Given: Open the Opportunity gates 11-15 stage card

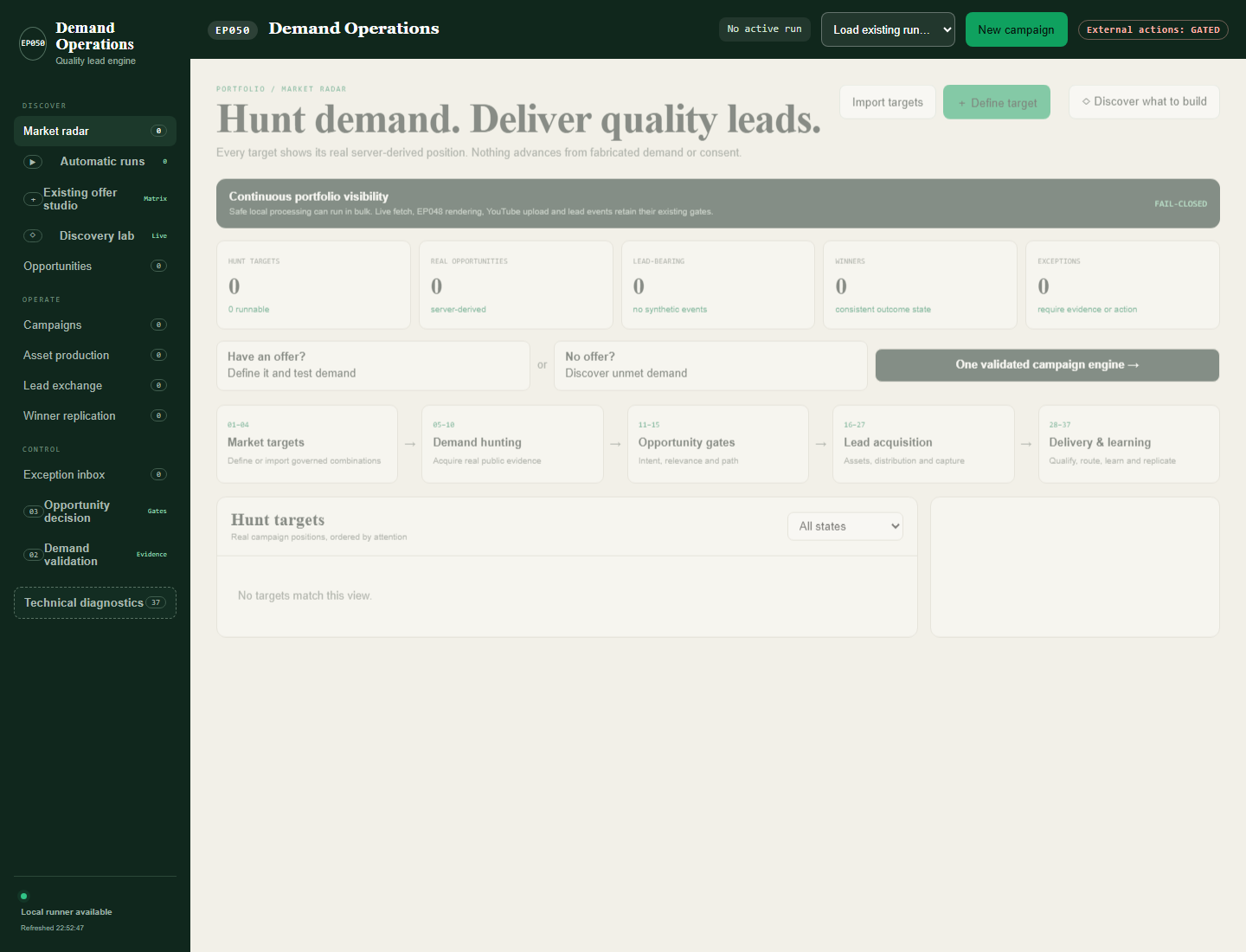Looking at the screenshot, I should tap(718, 444).
